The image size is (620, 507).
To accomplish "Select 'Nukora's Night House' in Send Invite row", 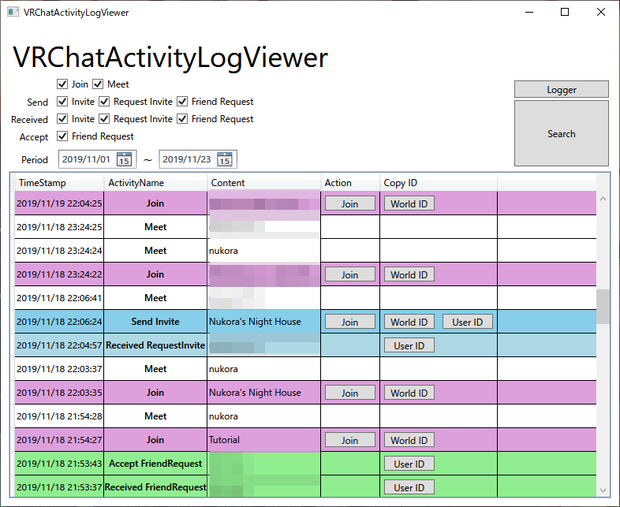I will [255, 322].
